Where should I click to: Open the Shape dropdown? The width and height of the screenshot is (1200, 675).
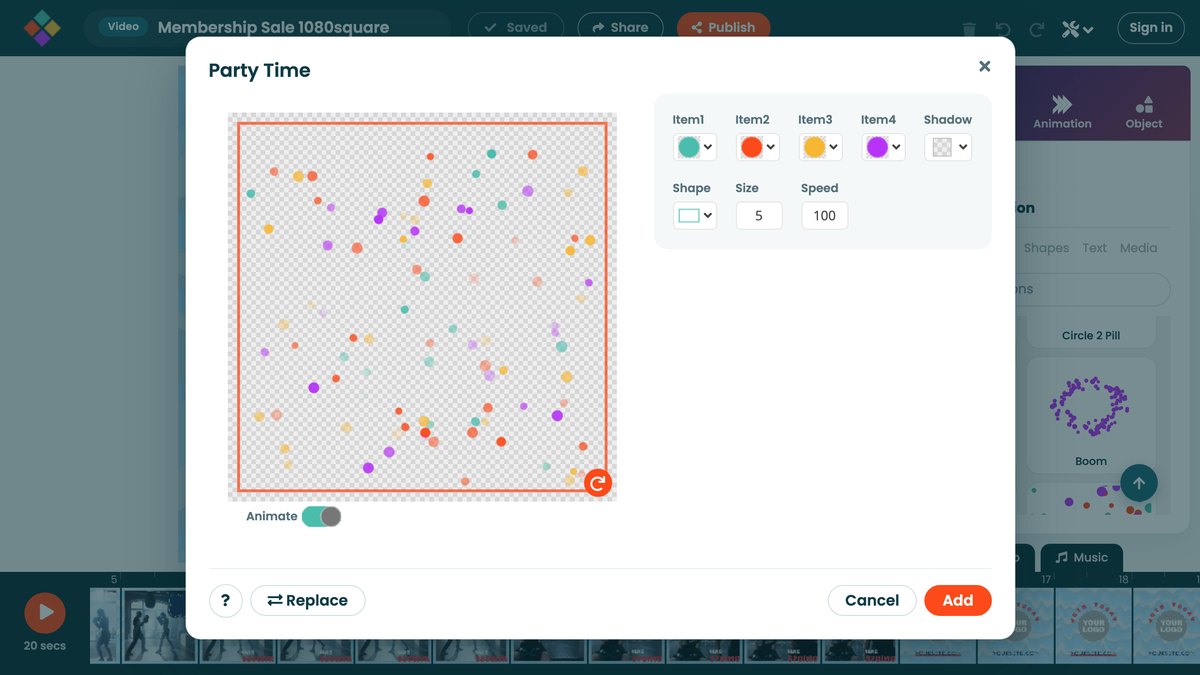694,215
